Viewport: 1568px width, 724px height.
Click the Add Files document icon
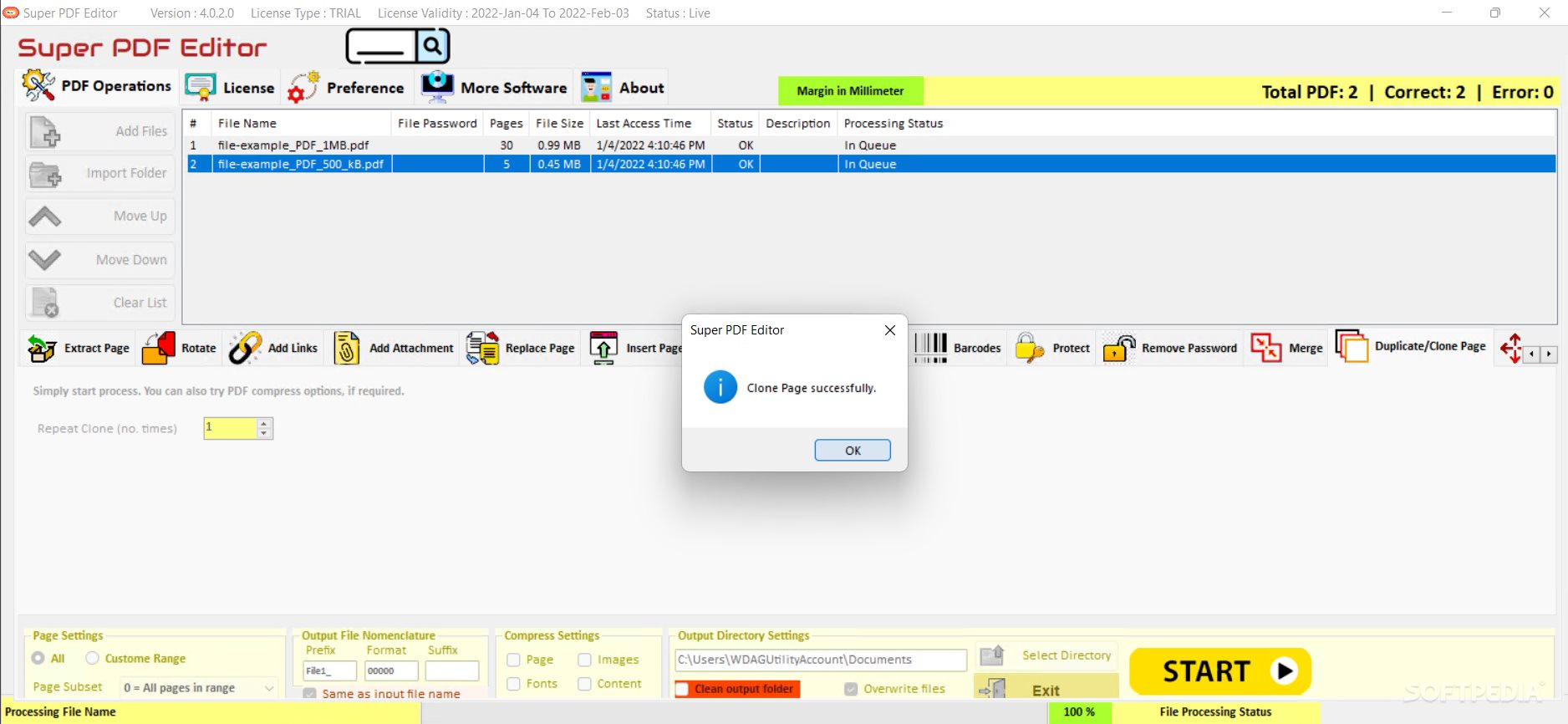click(45, 132)
